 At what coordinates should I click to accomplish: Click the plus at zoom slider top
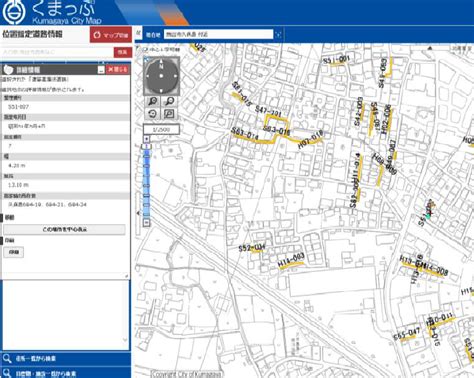(x=147, y=138)
